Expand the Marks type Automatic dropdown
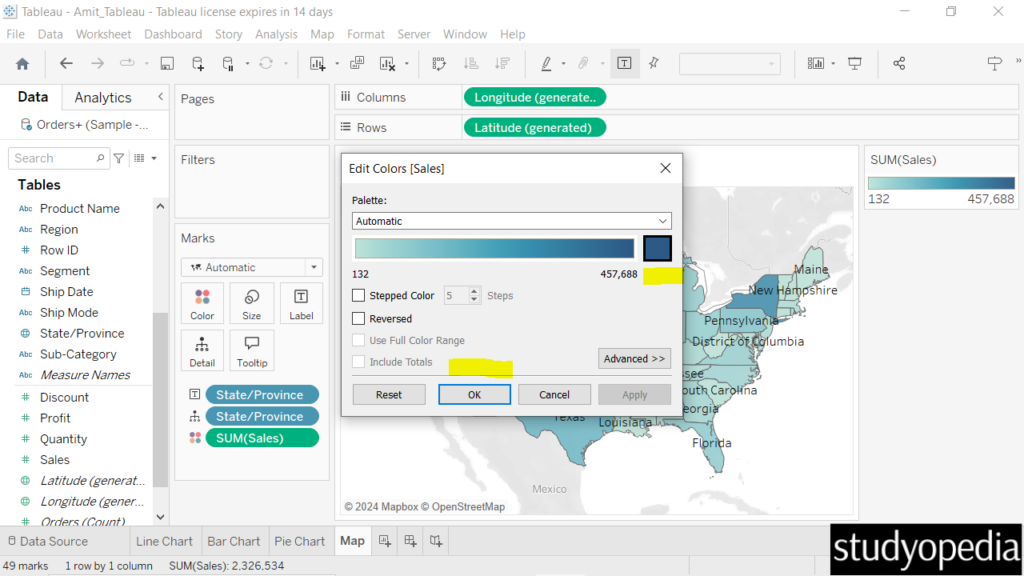The width and height of the screenshot is (1024, 576). (251, 268)
